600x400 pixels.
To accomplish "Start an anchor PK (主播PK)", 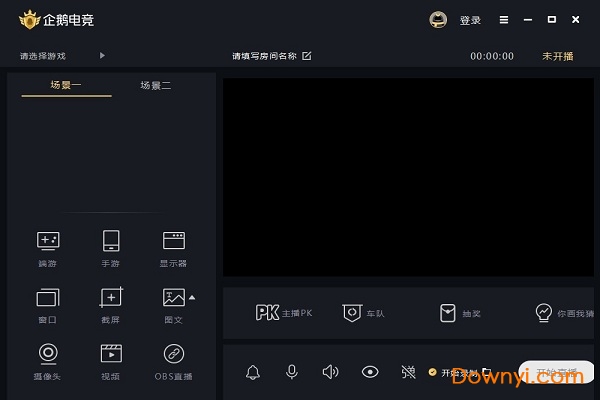I will click(x=284, y=313).
